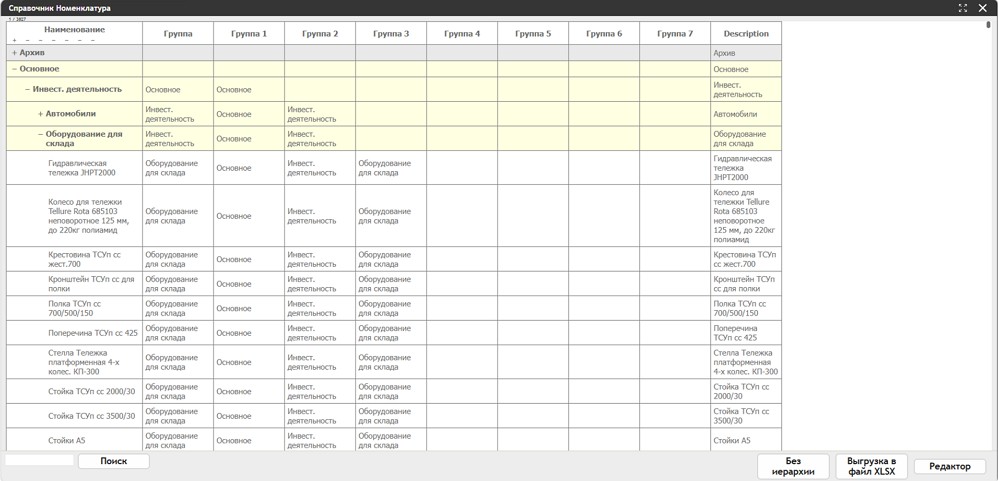Click the Группа 6 column header
Viewport: 998px width, 481px height.
pos(604,34)
